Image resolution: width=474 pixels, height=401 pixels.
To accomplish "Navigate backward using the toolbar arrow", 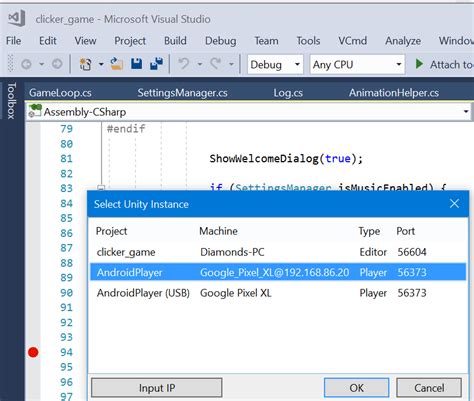I will pos(26,64).
